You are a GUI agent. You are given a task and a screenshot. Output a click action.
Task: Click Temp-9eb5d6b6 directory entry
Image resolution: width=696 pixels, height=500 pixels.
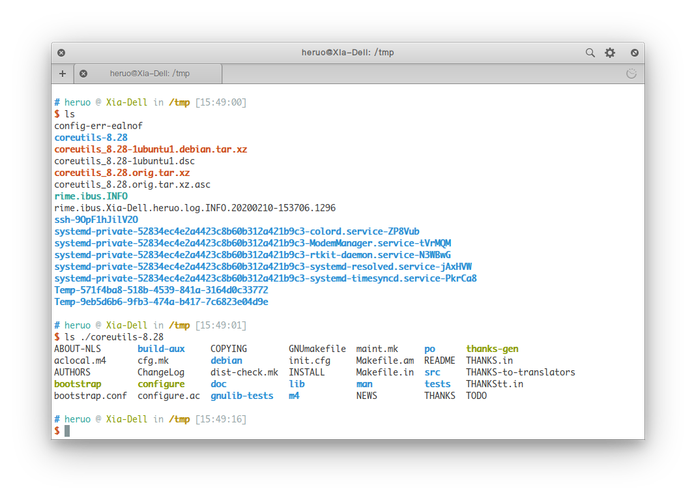pos(161,302)
